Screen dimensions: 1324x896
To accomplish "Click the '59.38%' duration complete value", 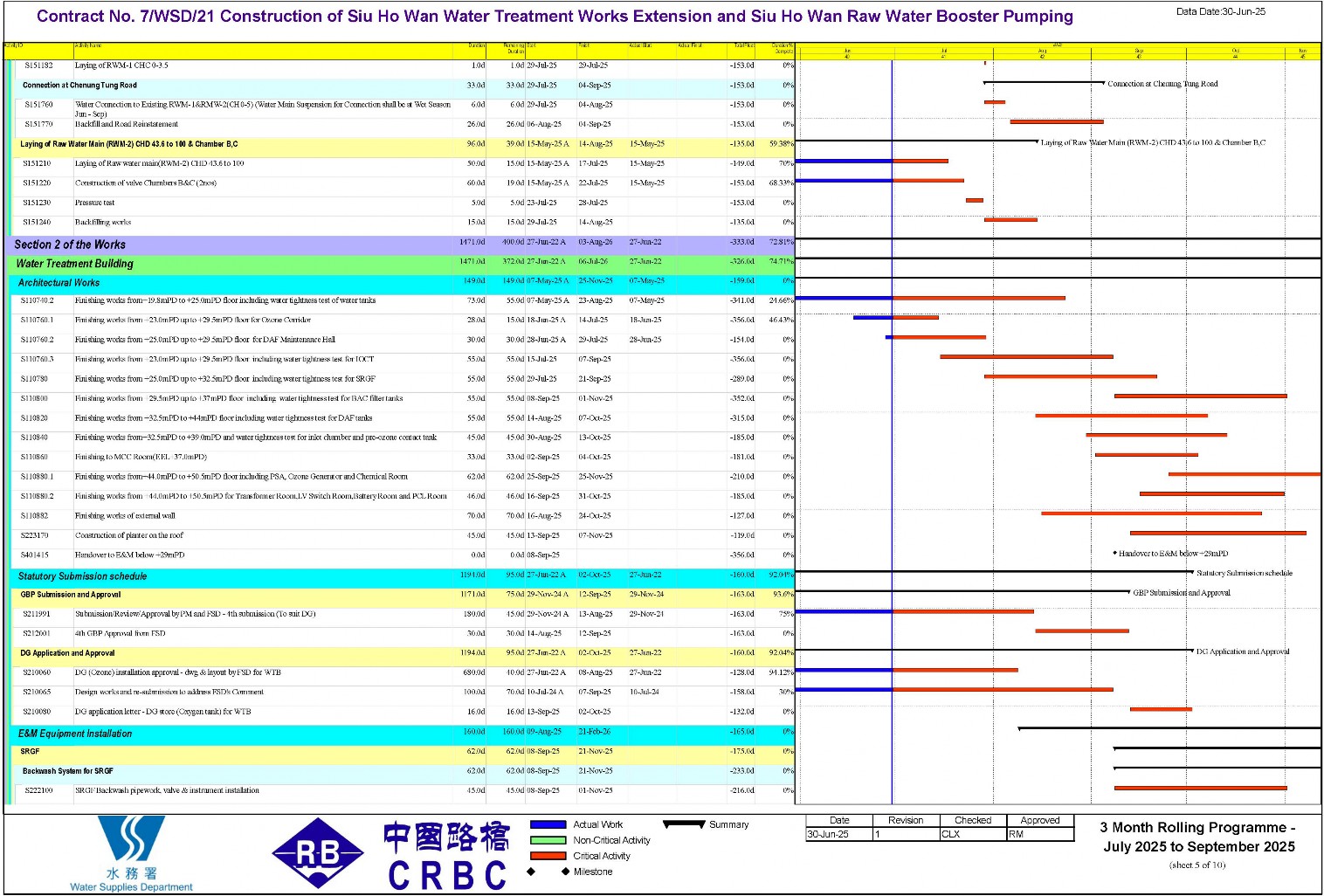I will click(781, 144).
